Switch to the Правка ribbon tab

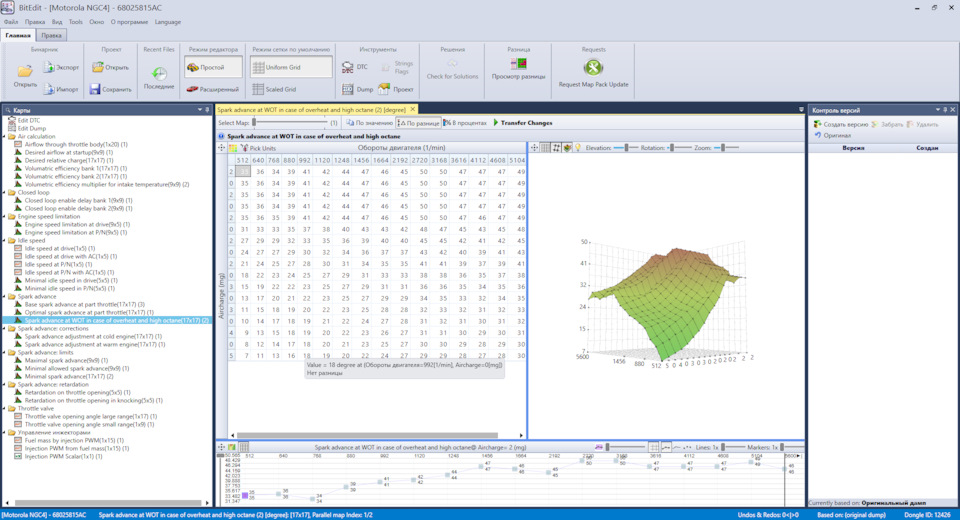(x=51, y=35)
